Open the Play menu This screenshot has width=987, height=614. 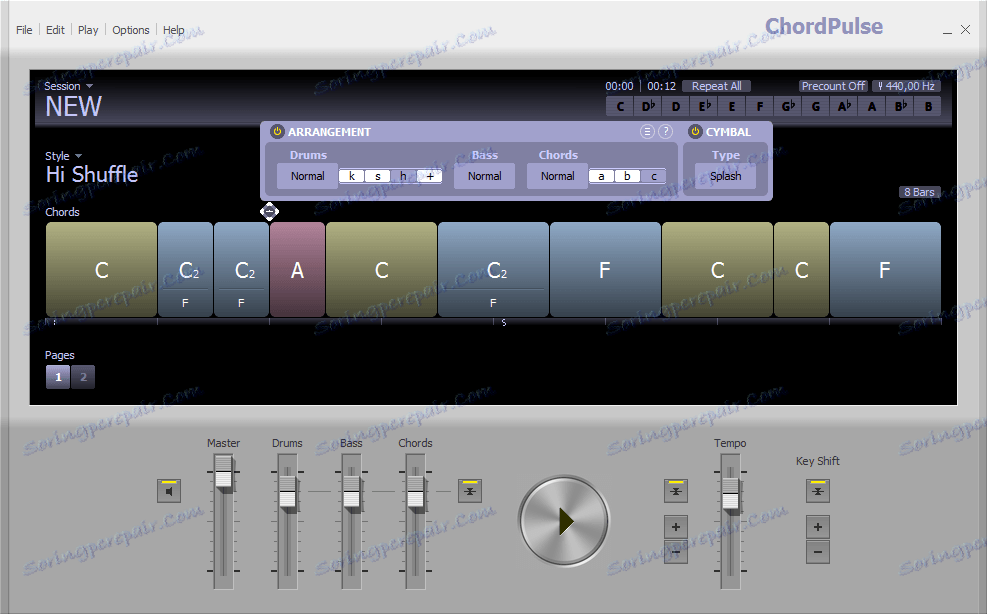click(x=88, y=30)
